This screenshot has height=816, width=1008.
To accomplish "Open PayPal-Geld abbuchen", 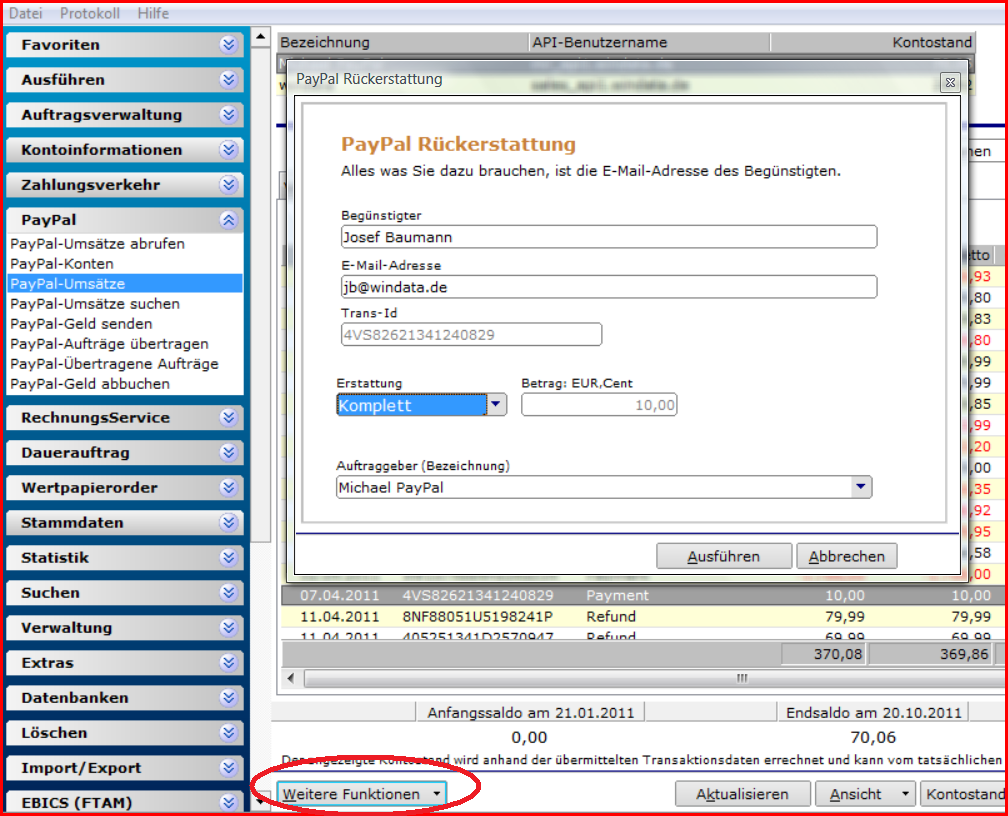I will pyautogui.click(x=90, y=383).
